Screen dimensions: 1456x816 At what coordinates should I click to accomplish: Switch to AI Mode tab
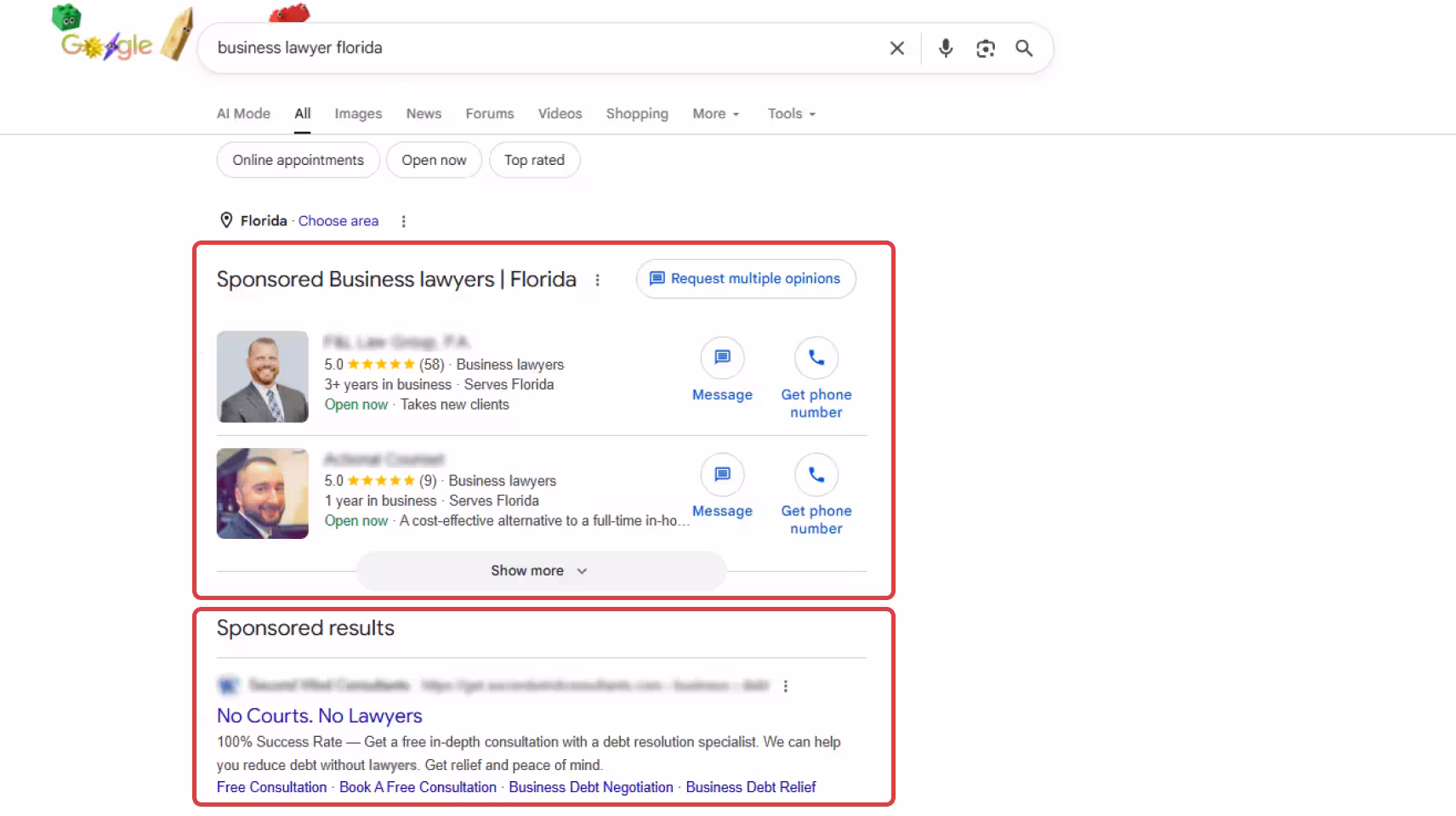coord(243,114)
